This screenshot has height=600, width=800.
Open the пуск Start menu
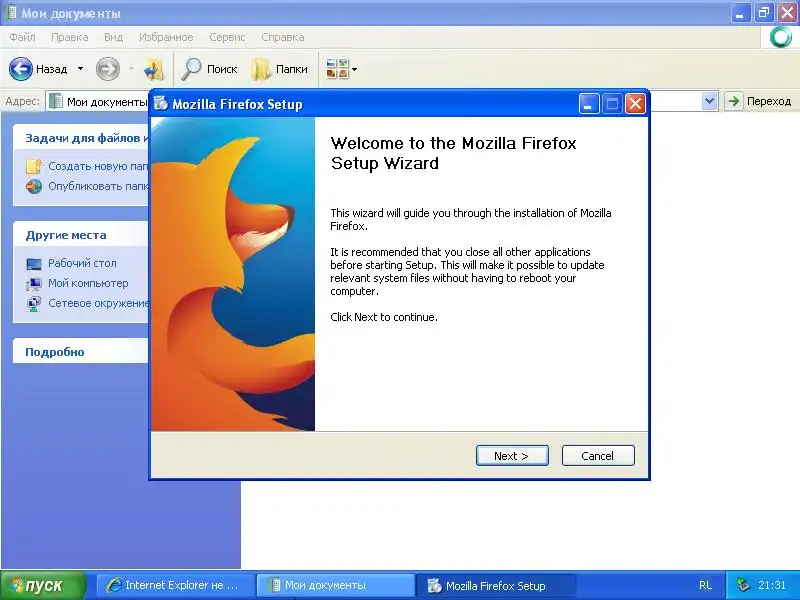pos(43,585)
